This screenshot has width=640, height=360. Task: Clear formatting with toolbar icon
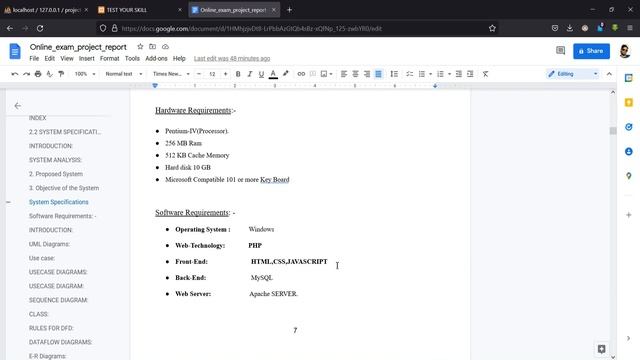point(485,74)
